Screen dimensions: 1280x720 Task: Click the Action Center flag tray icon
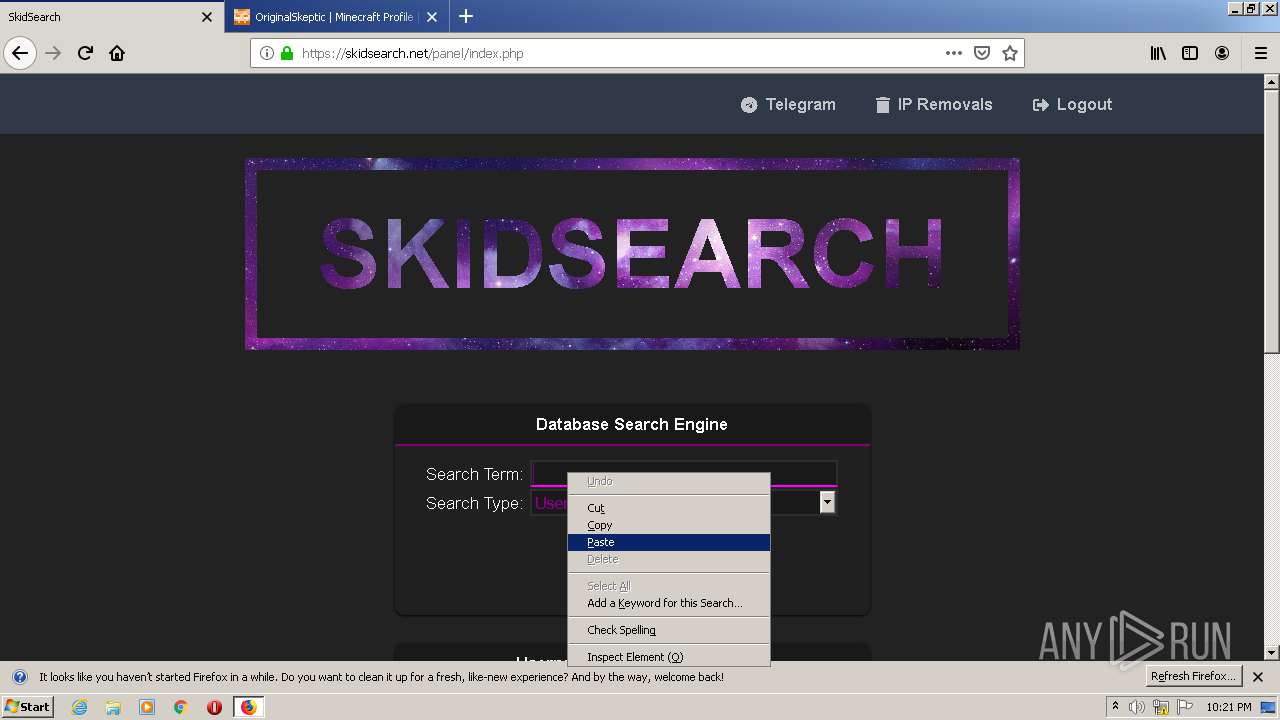pyautogui.click(x=1183, y=707)
